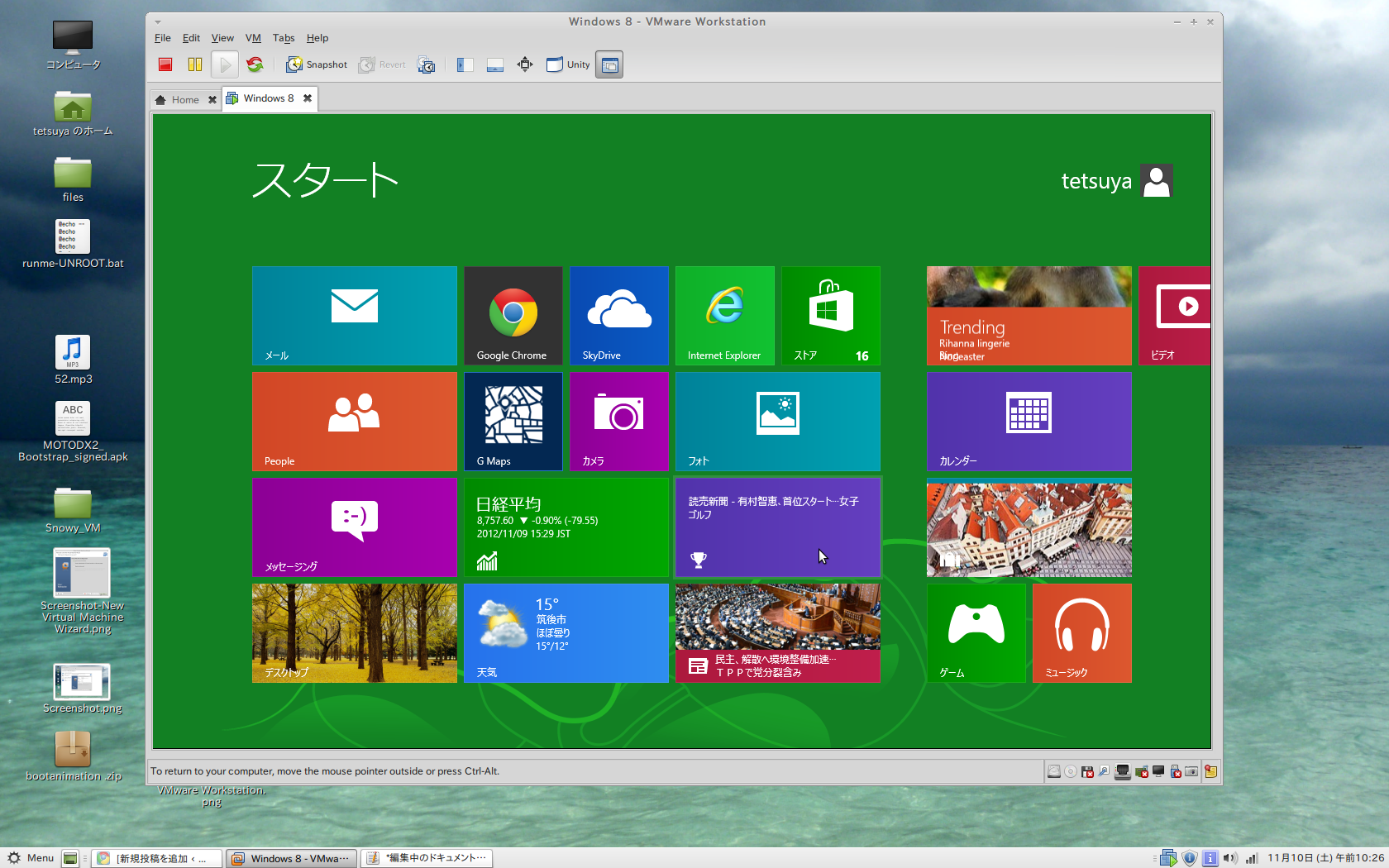Open the メッセージング messaging tile
This screenshot has width=1389, height=868.
click(355, 527)
